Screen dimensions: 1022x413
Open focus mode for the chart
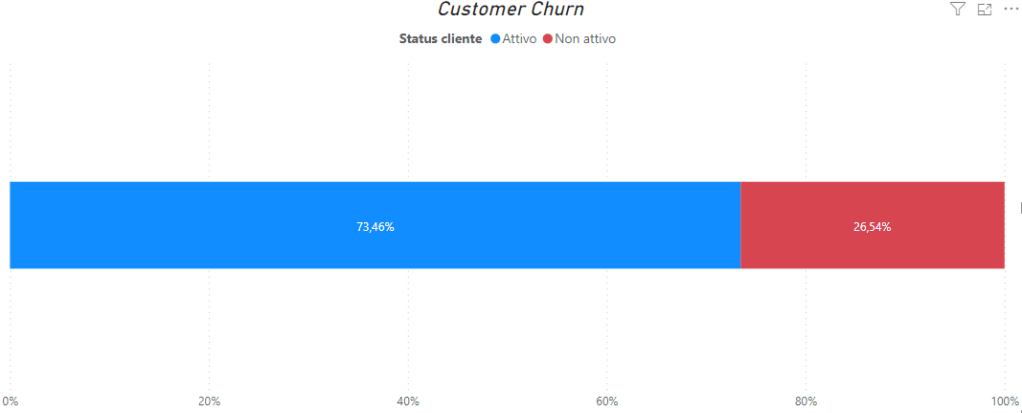coord(984,9)
